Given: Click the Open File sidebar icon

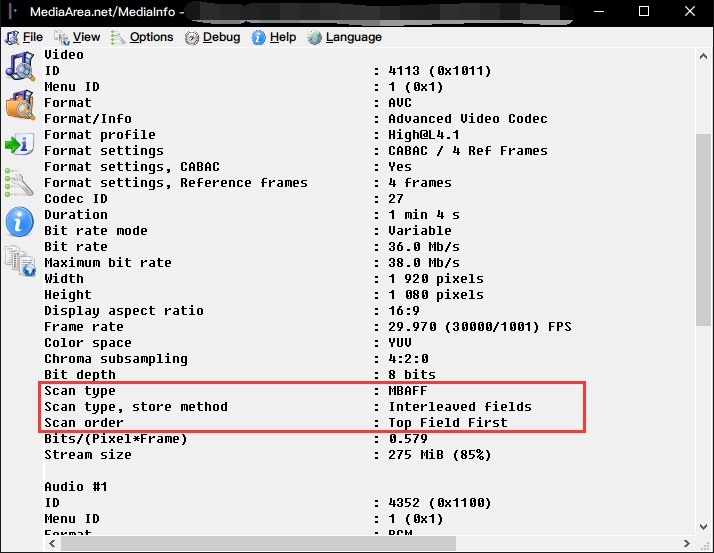Looking at the screenshot, I should click(19, 66).
